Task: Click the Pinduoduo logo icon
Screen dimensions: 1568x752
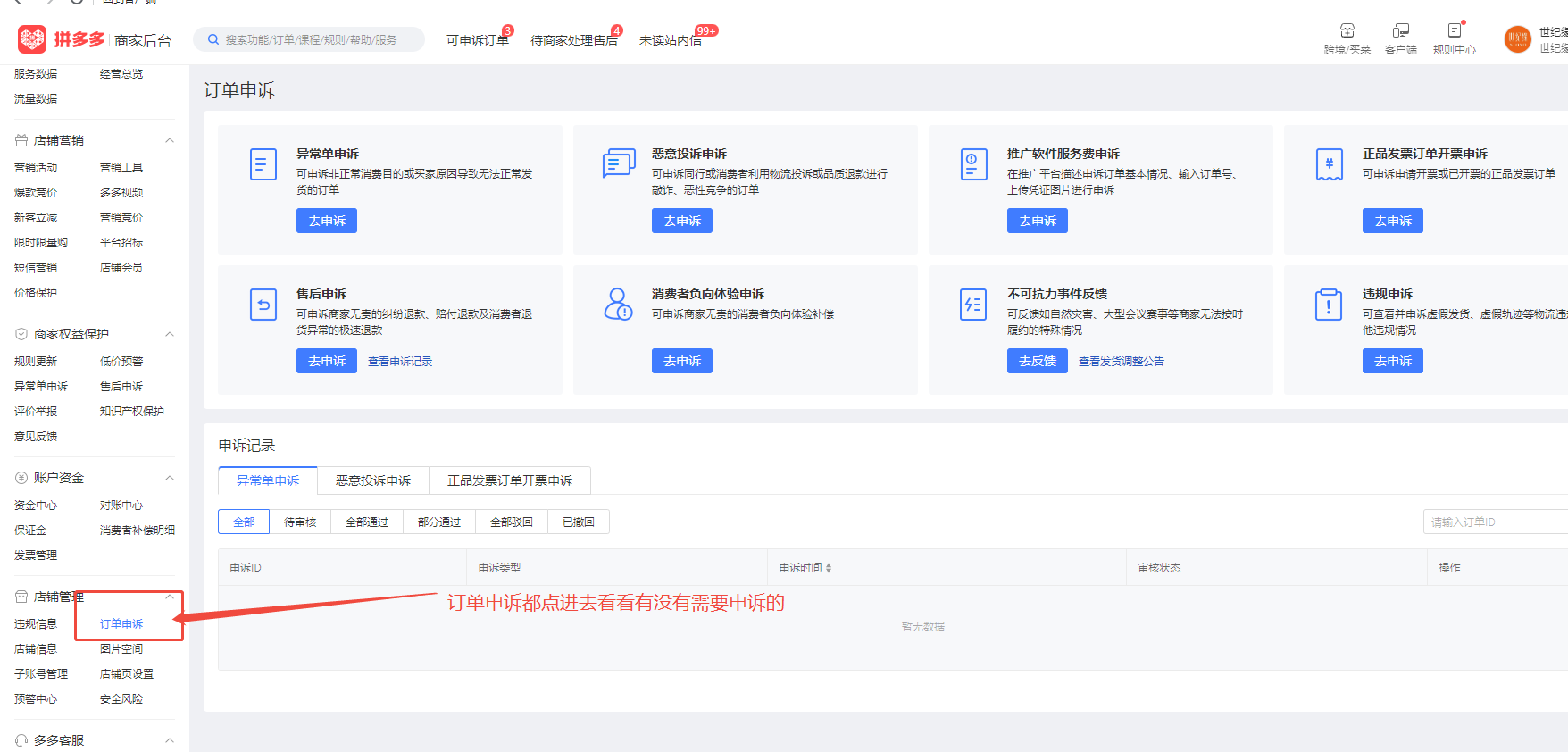Action: 32,39
